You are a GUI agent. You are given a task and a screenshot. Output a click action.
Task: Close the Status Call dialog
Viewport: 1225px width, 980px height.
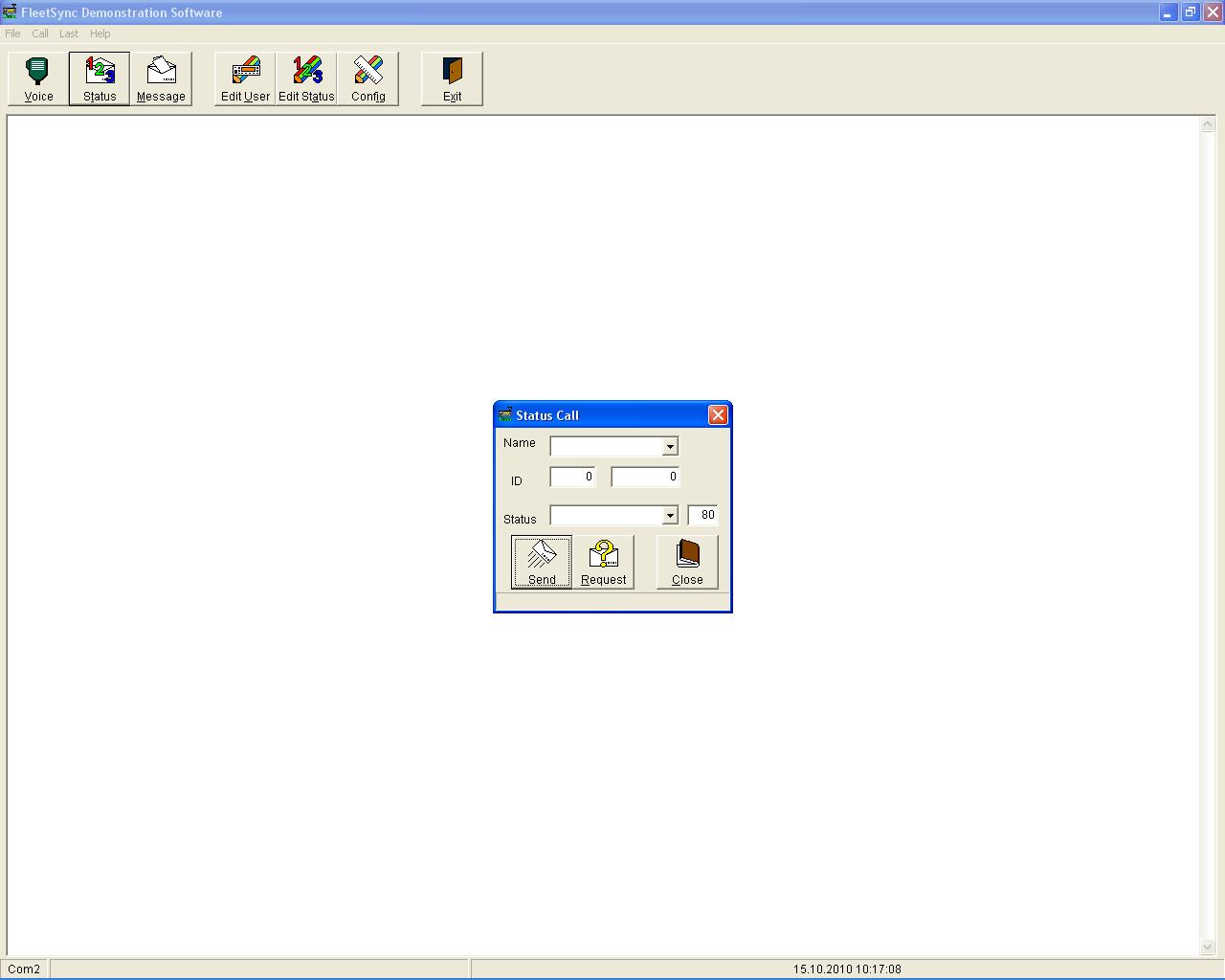pos(718,414)
